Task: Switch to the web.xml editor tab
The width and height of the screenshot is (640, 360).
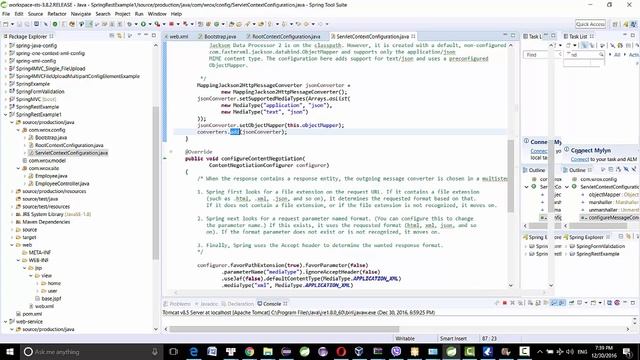Action: tap(178, 36)
